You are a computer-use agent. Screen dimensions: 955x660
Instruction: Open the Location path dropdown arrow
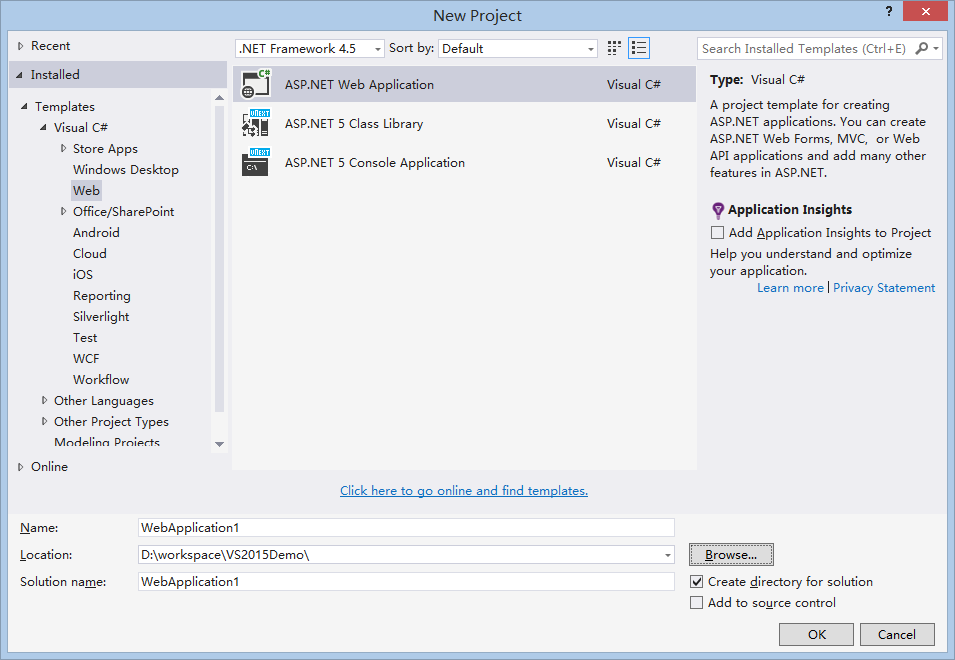click(668, 555)
